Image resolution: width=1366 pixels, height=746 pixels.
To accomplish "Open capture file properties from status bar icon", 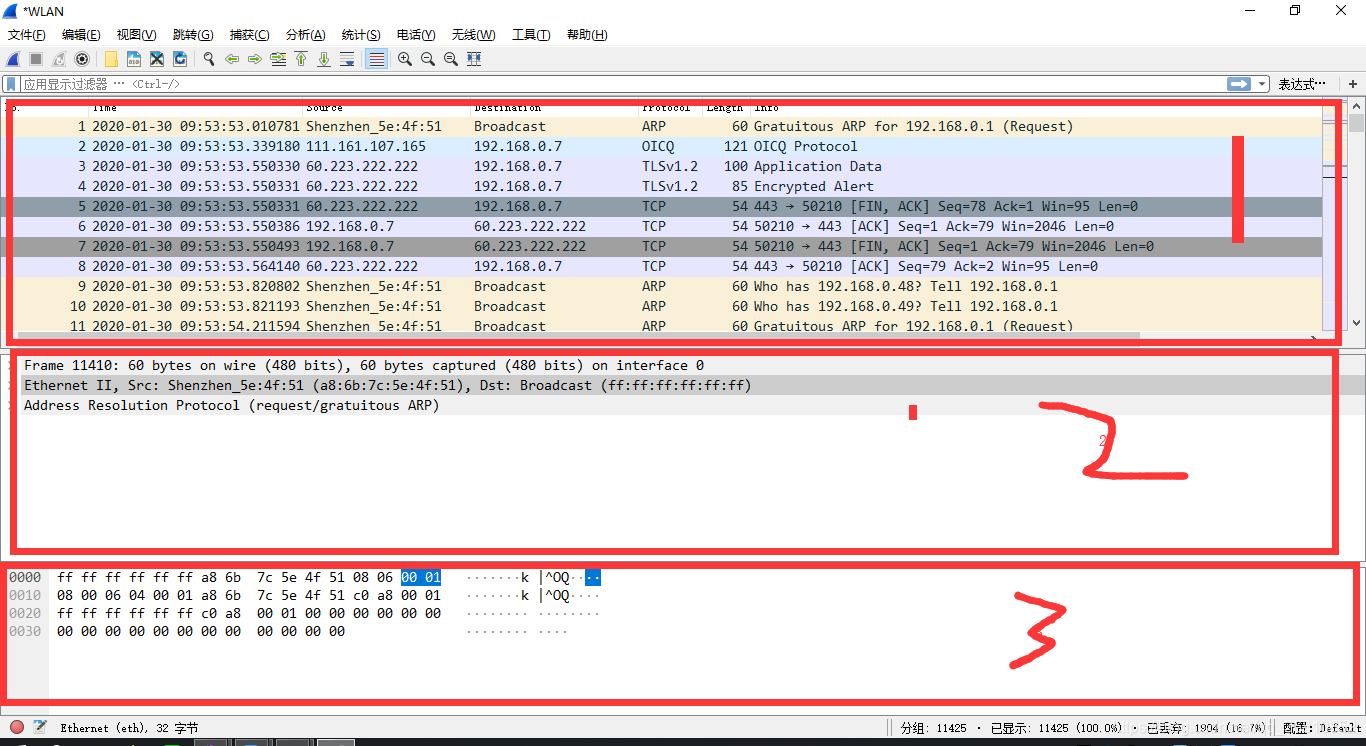I will 40,727.
